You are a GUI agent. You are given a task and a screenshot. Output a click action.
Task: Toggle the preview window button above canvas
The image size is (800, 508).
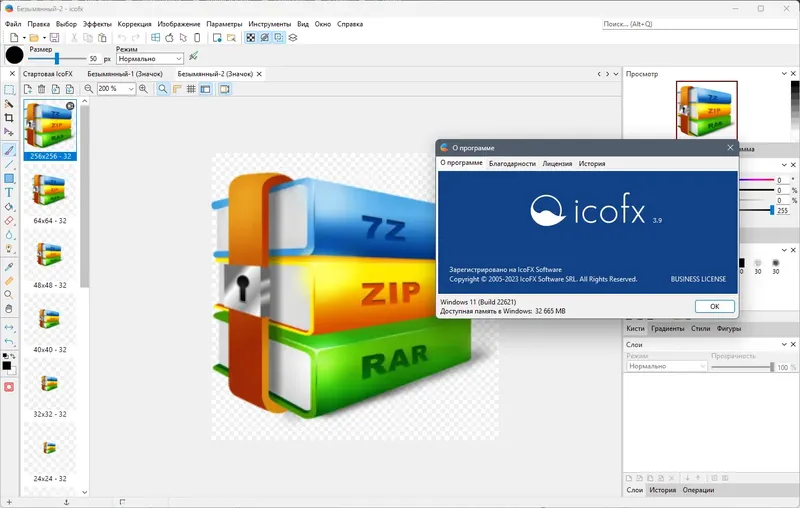pyautogui.click(x=224, y=89)
